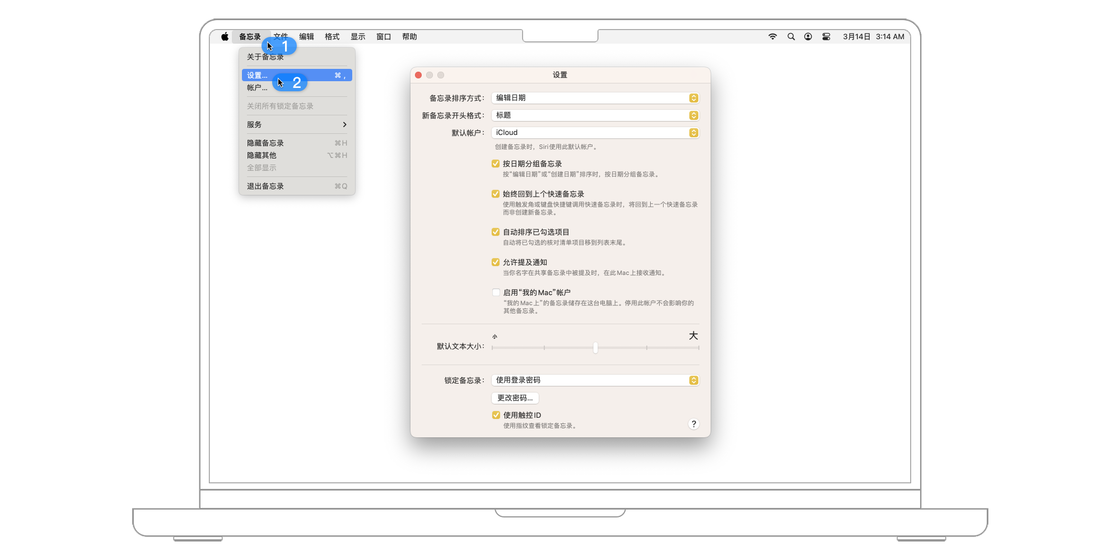
Task: Click the date and time in menu bar
Action: click(x=873, y=37)
